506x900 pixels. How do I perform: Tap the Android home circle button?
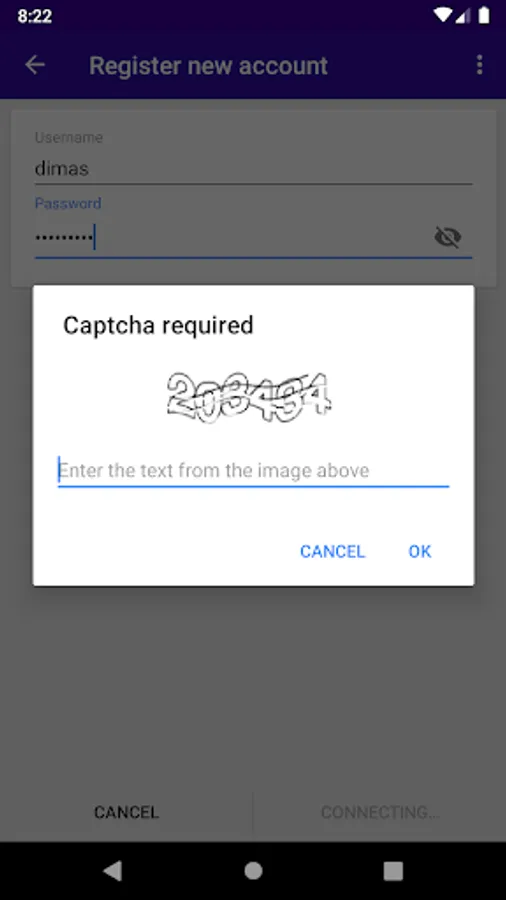tap(253, 871)
